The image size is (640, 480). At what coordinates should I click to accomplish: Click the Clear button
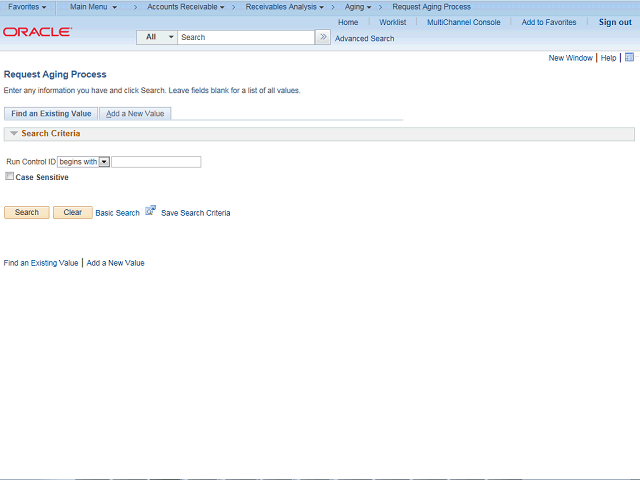tap(73, 212)
